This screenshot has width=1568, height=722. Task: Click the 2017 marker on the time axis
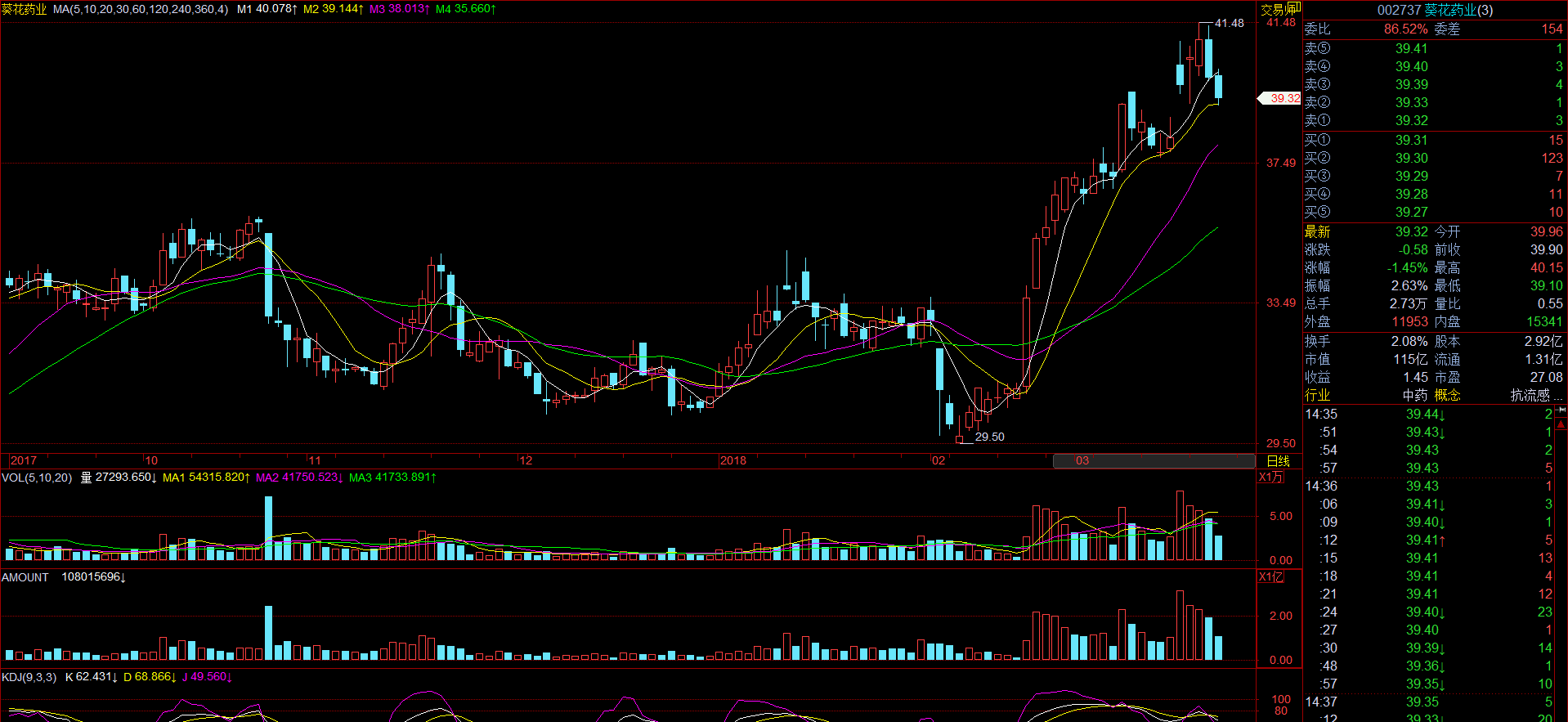click(x=24, y=460)
